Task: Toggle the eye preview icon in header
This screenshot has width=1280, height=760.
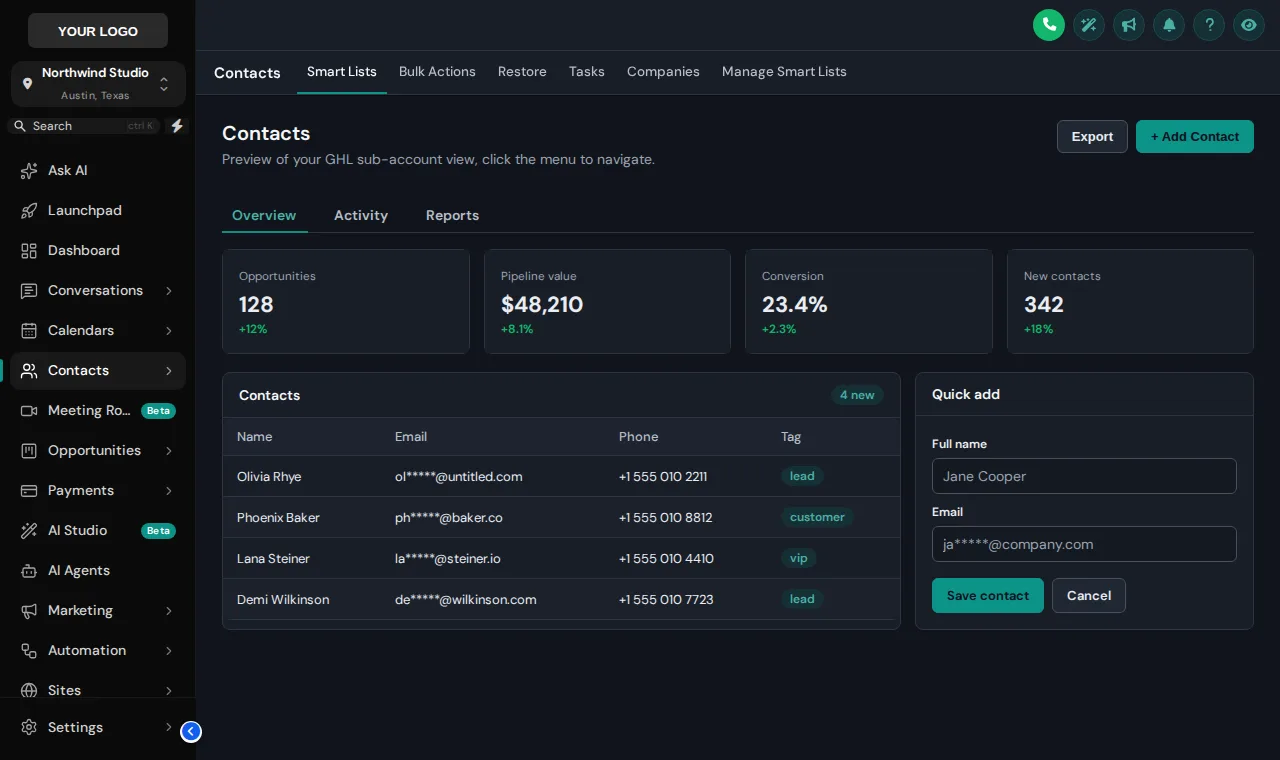Action: (1249, 25)
